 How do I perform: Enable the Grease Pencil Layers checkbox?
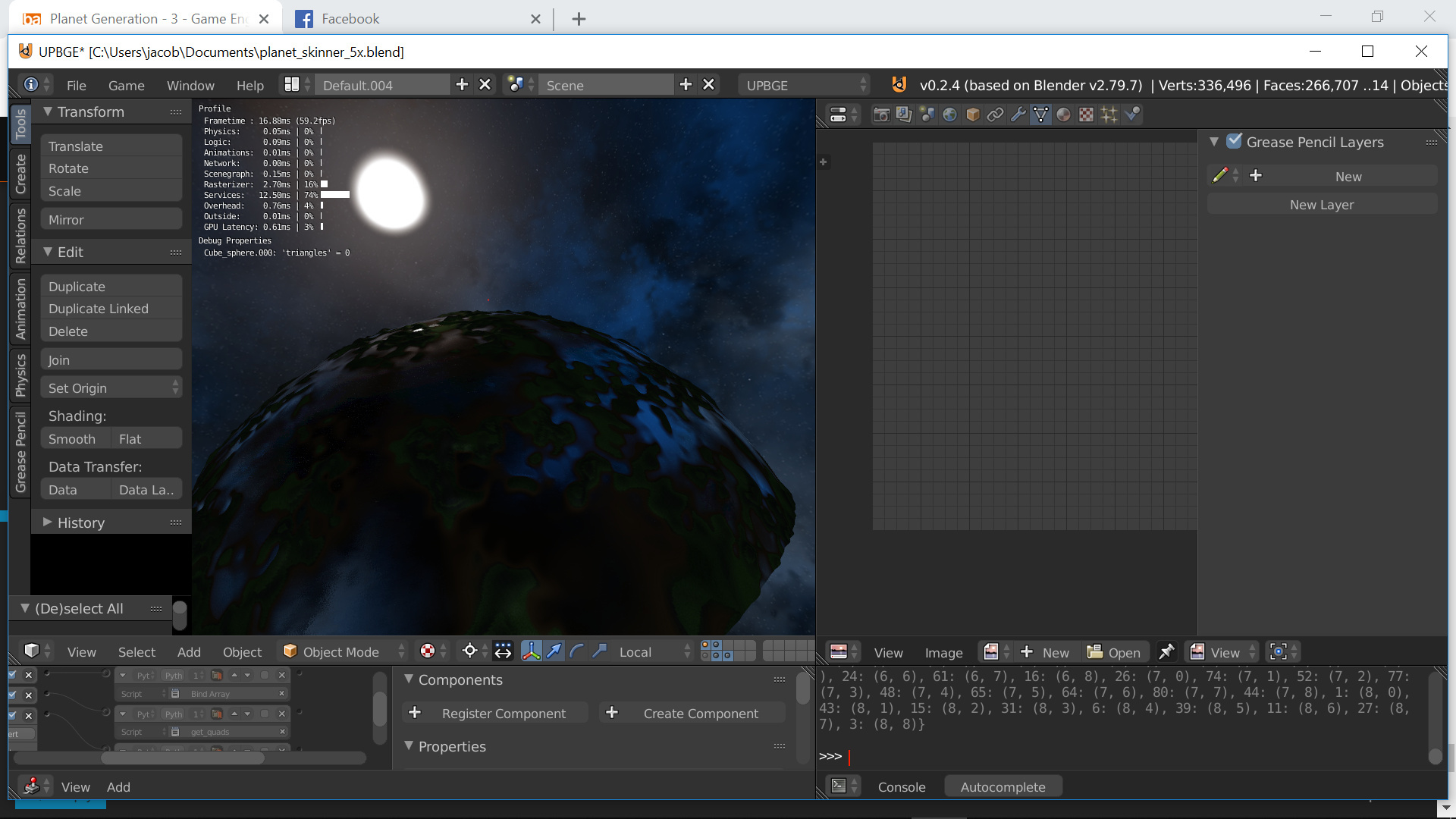pos(1235,141)
